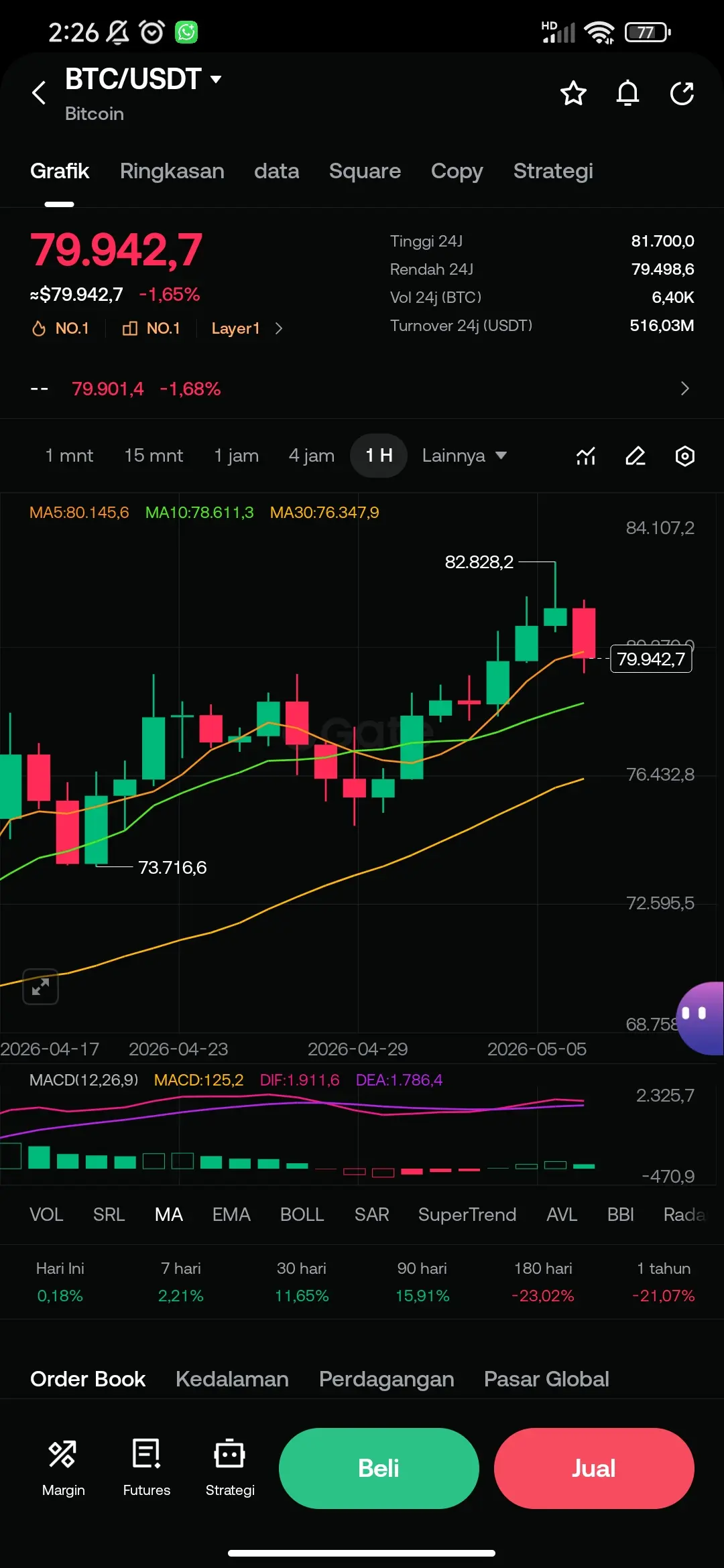Select the 1 jam timeframe

pos(236,456)
